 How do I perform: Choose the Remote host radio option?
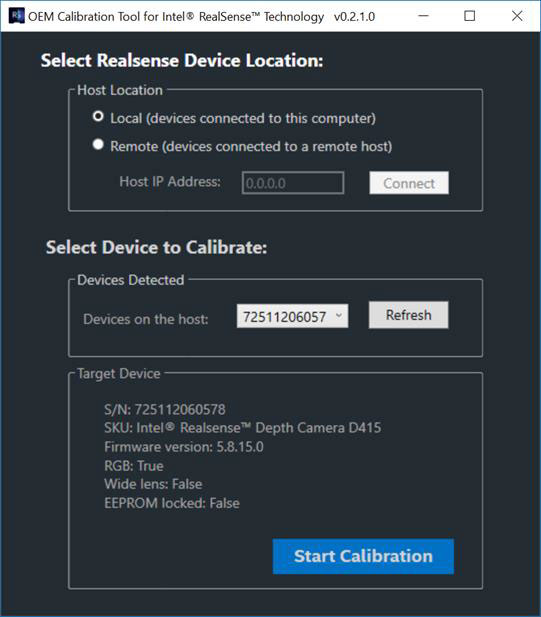(x=98, y=144)
